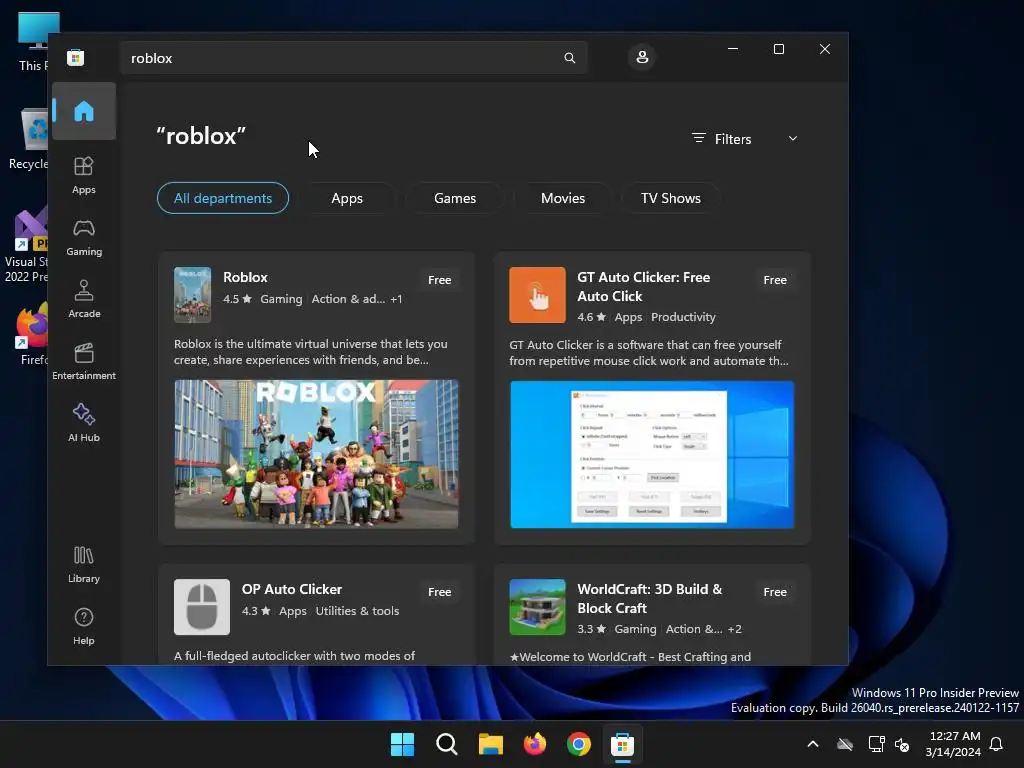Open the OP Auto Clicker title

pyautogui.click(x=292, y=589)
